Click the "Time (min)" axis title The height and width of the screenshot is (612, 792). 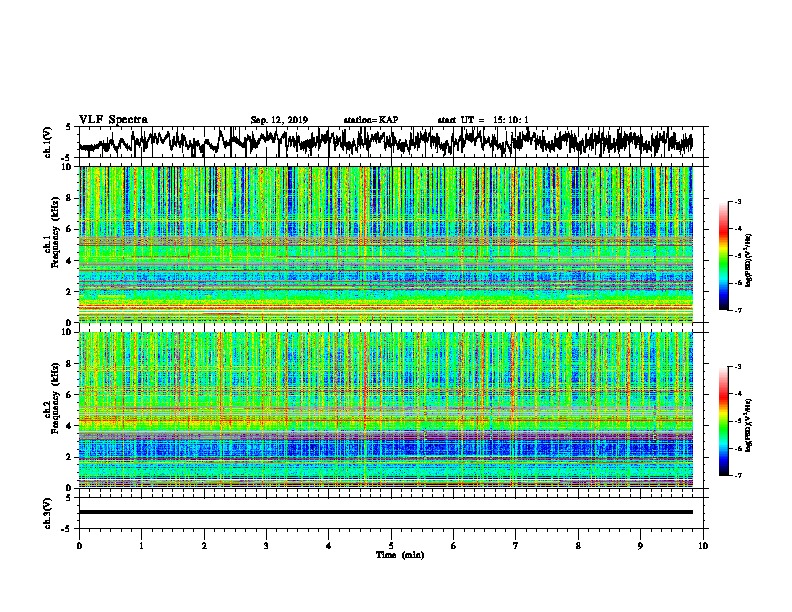400,555
